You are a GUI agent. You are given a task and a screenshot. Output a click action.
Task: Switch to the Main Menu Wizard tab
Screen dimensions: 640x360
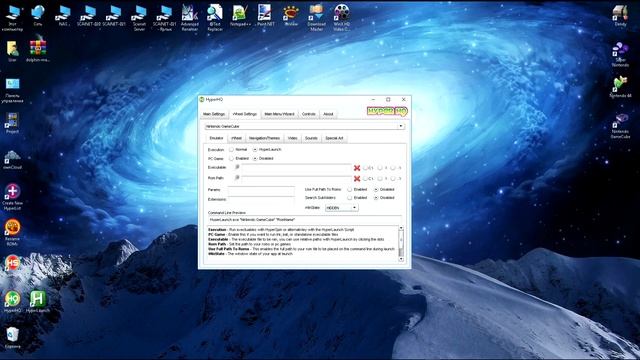279,114
